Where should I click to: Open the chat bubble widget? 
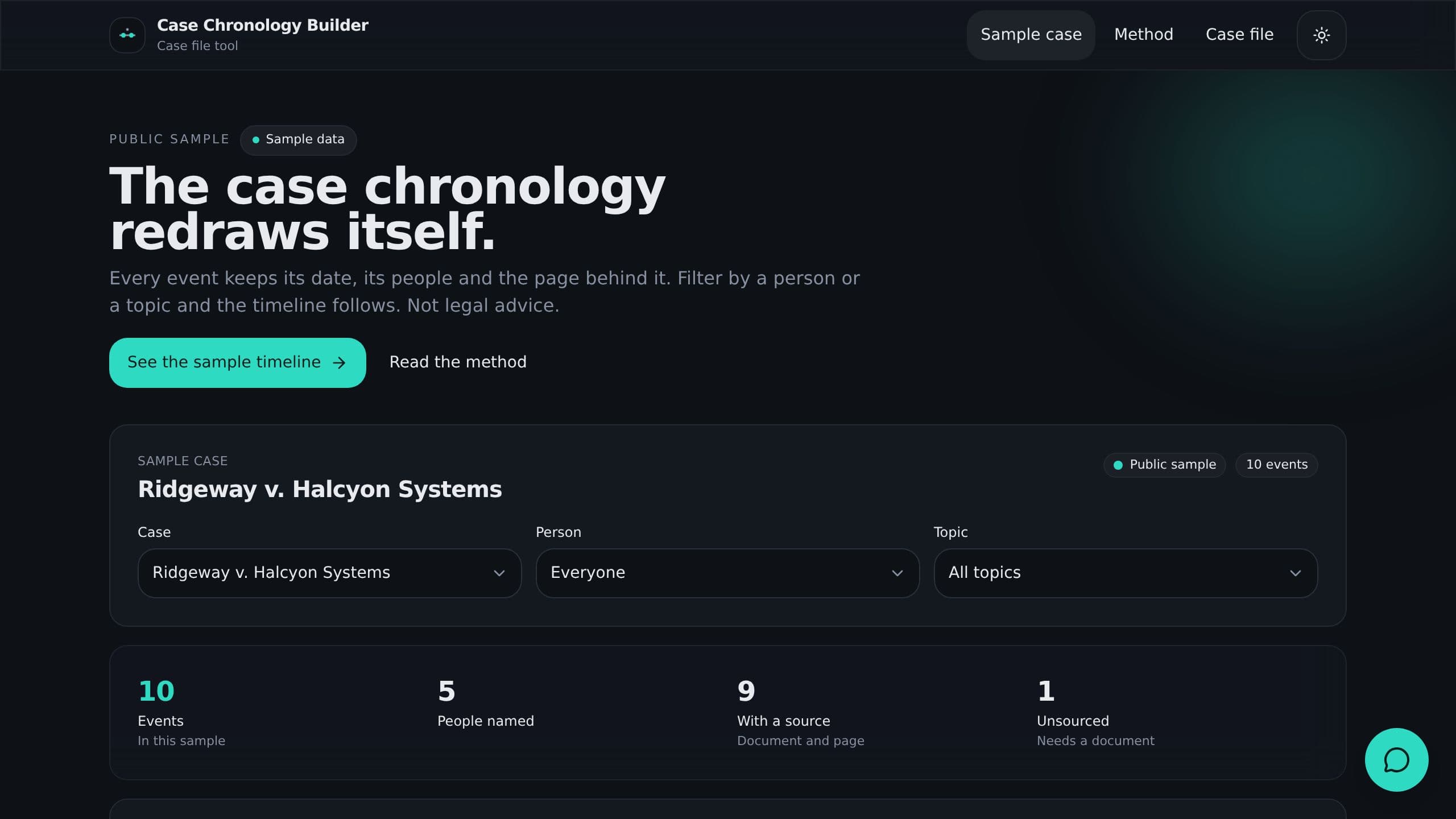[x=1396, y=760]
